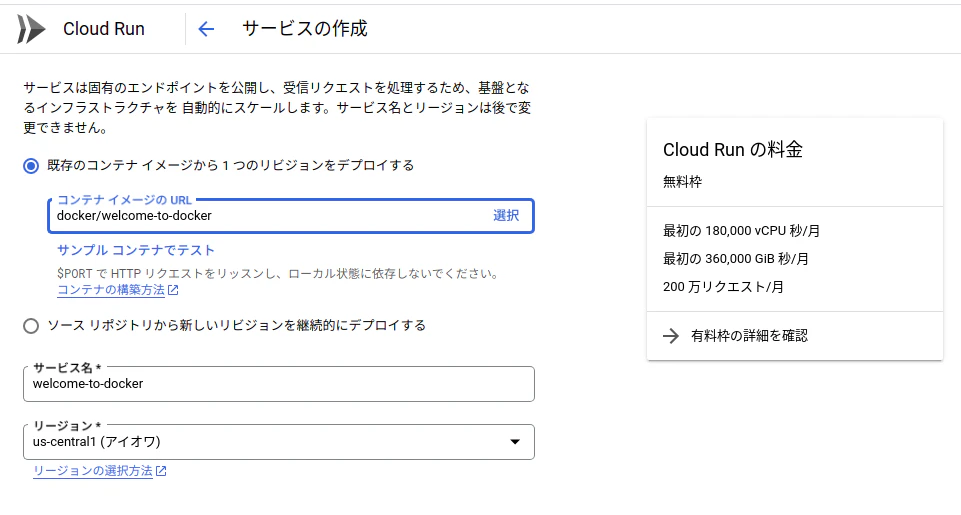
Task: Click the サンプル コンテナでテスト link
Action: tap(135, 250)
